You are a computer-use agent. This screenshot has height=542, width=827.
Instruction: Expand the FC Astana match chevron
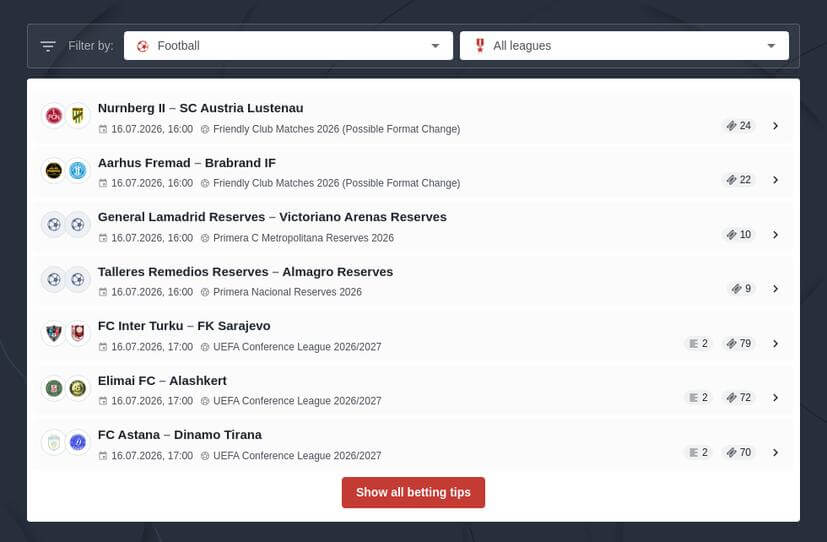tap(775, 452)
